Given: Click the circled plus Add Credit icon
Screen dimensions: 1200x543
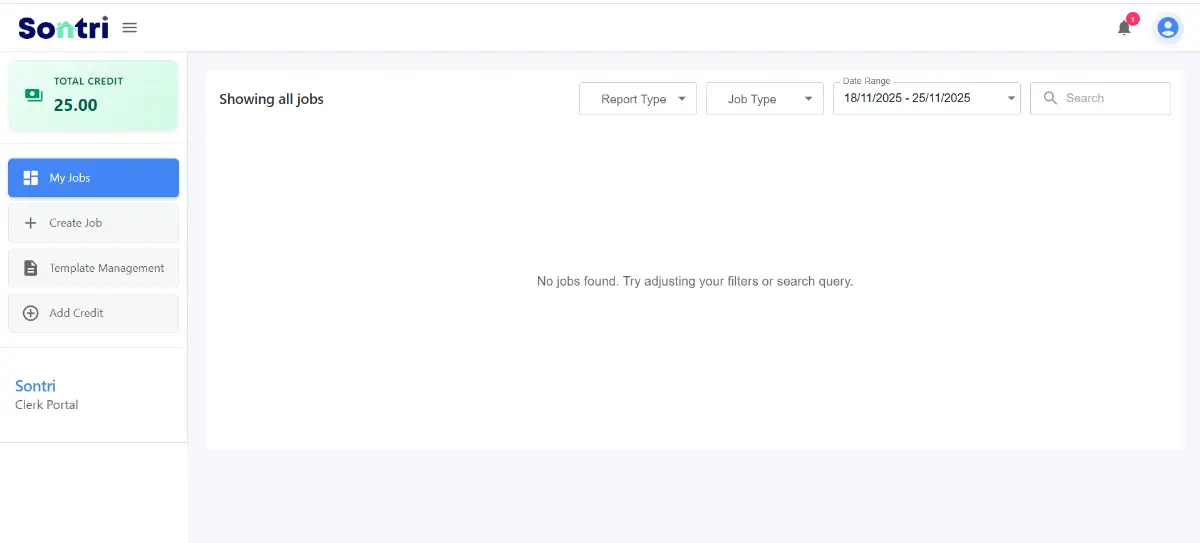Looking at the screenshot, I should (30, 313).
